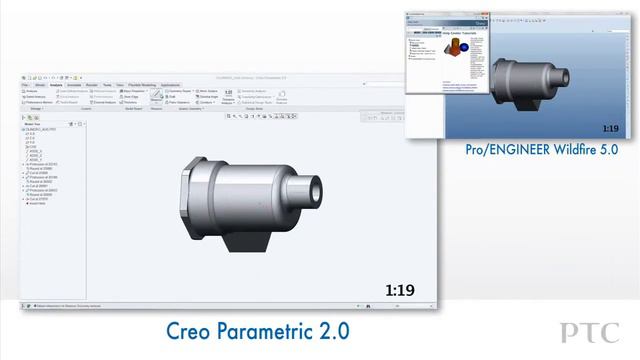The height and width of the screenshot is (360, 640).
Task: Open the Model Tree show options dropdown
Action: point(80,124)
